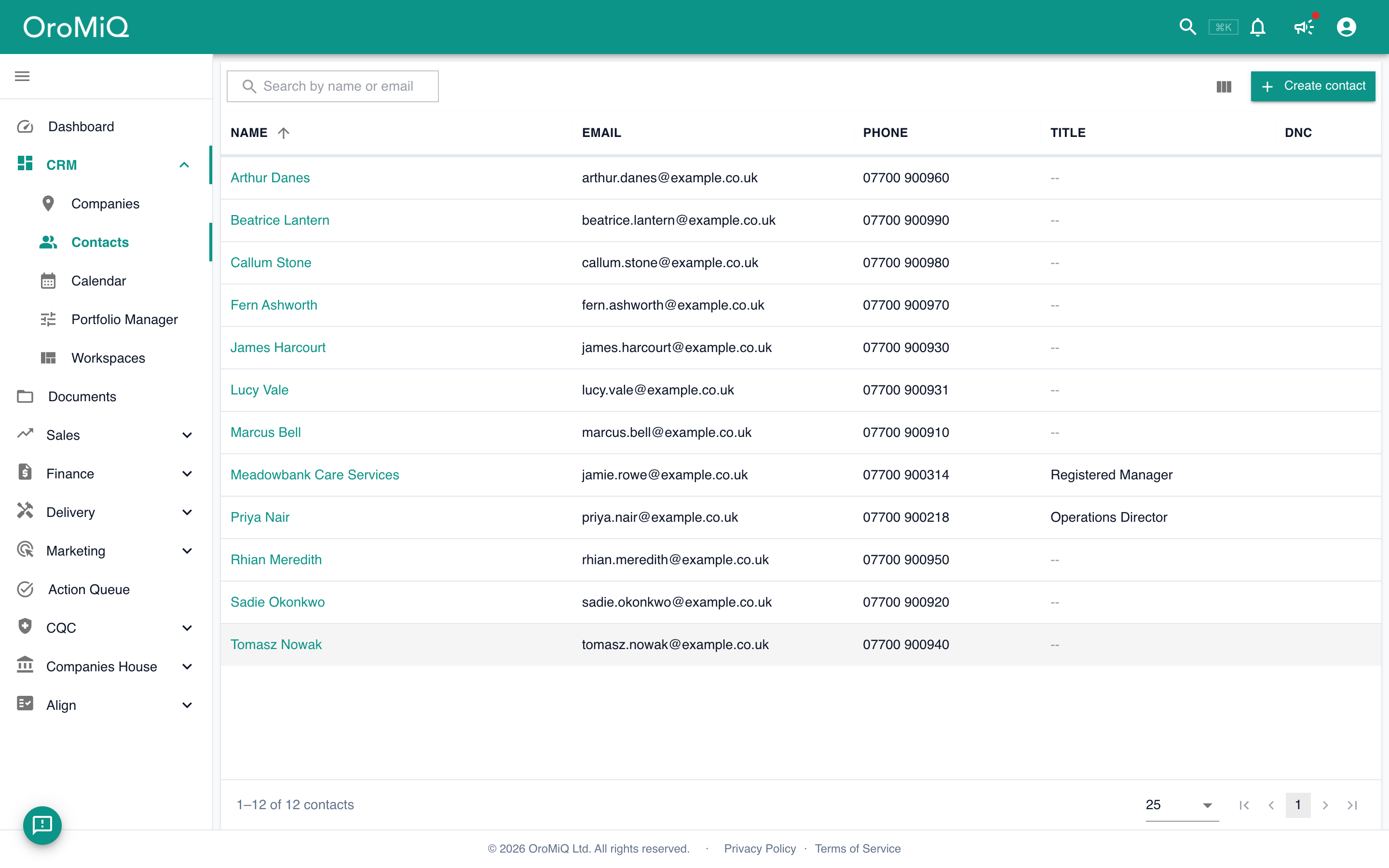This screenshot has height=868, width=1389.
Task: Open the rows-per-page 25 dropdown
Action: 1182,805
